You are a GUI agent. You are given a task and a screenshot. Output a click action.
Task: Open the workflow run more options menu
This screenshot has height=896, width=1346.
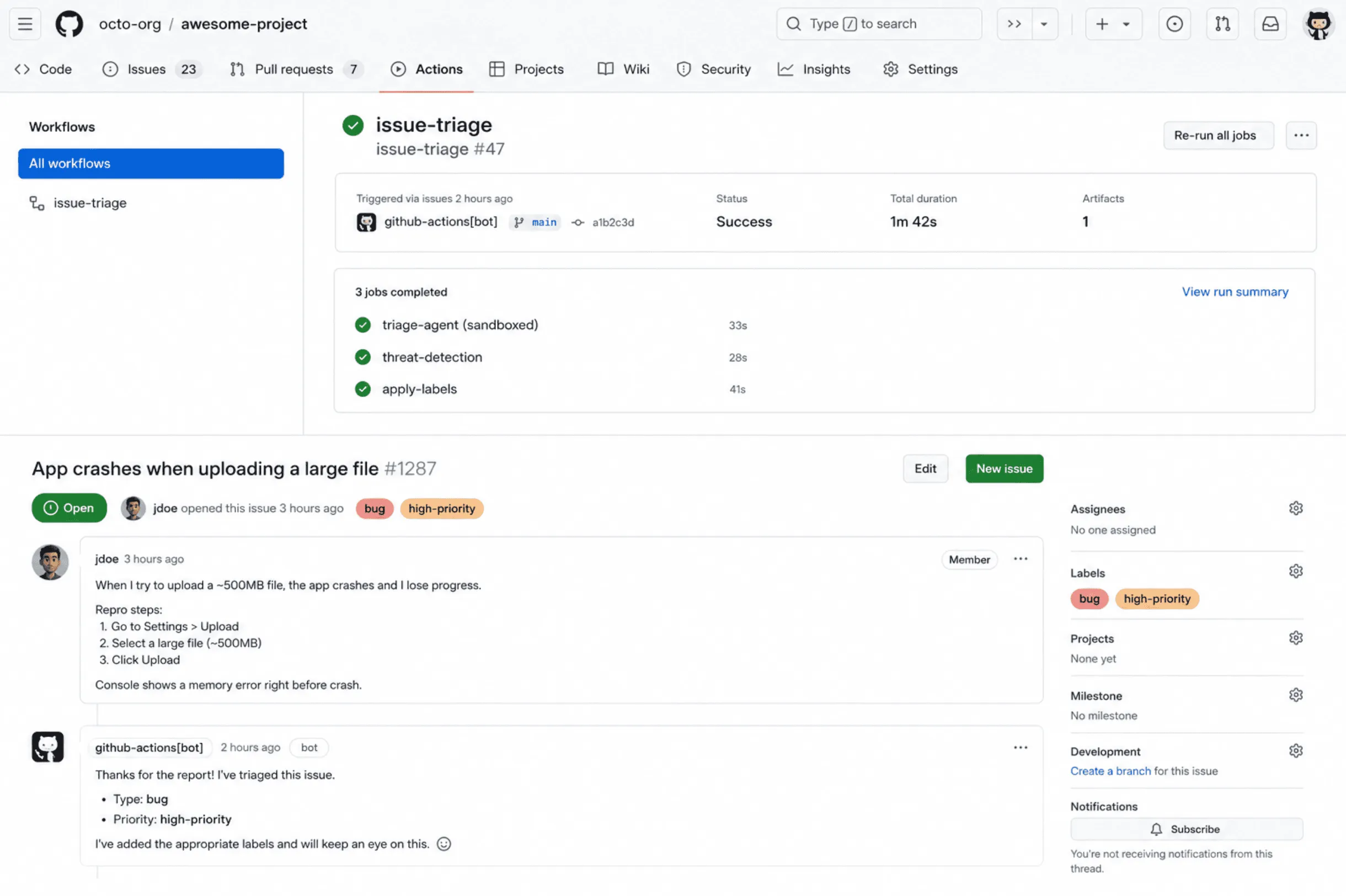tap(1301, 135)
